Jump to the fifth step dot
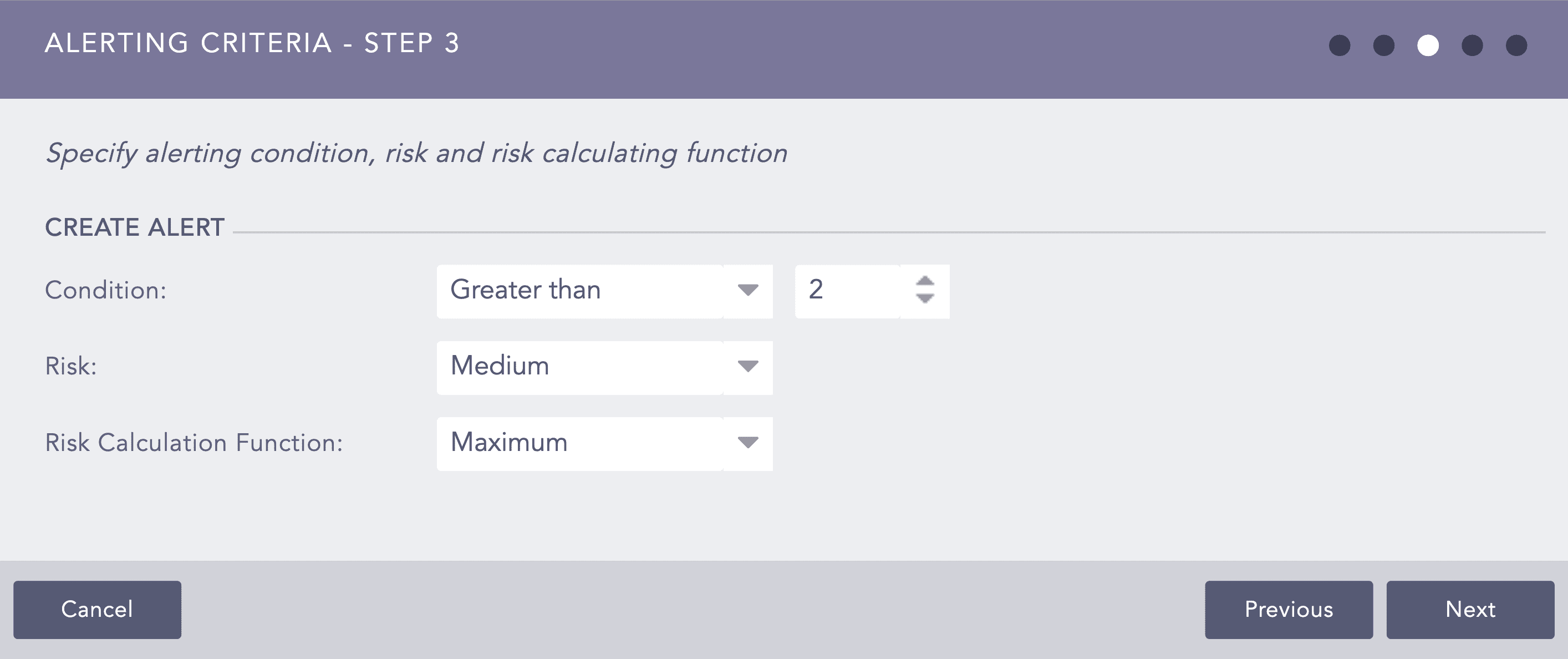The image size is (1568, 659). point(1516,45)
